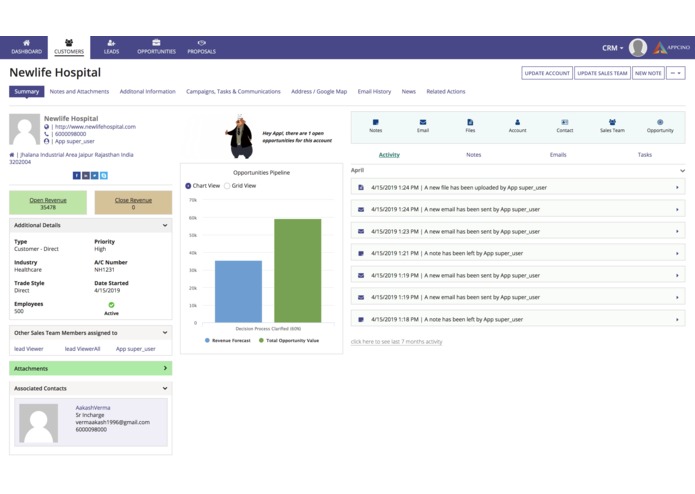Click the green Active status checkmark
The width and height of the screenshot is (695, 494).
pyautogui.click(x=111, y=305)
